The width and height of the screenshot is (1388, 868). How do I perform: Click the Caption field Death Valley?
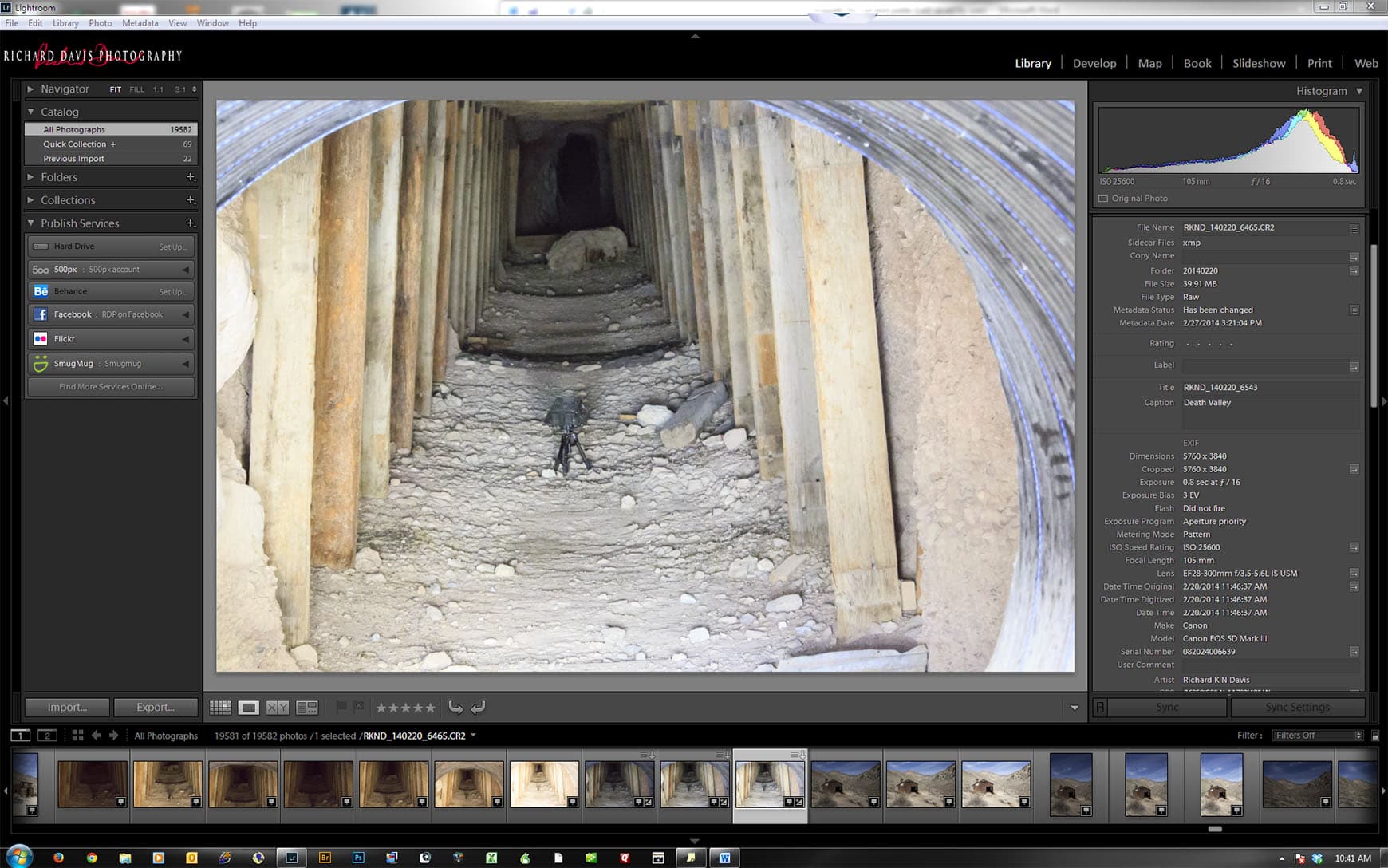pyautogui.click(x=1271, y=413)
